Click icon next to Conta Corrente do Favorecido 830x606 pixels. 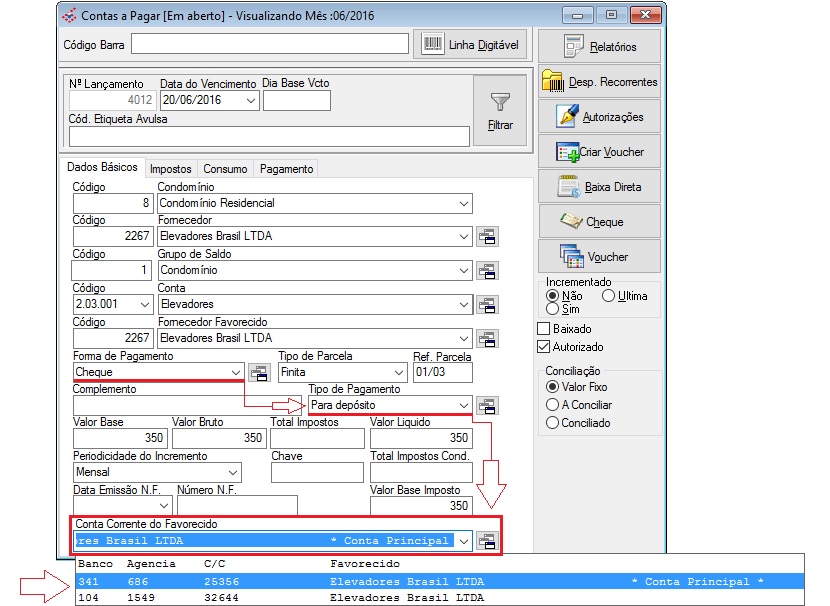point(488,541)
